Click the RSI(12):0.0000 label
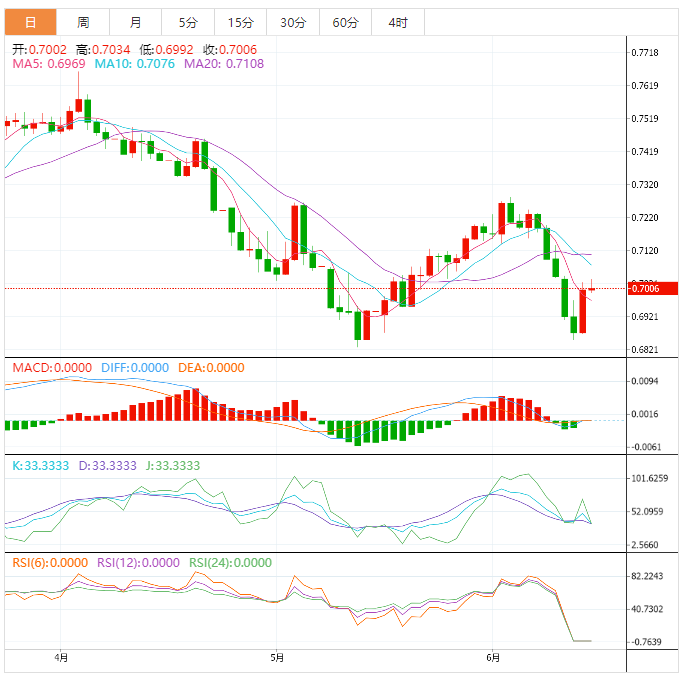The image size is (680, 681). [x=139, y=563]
